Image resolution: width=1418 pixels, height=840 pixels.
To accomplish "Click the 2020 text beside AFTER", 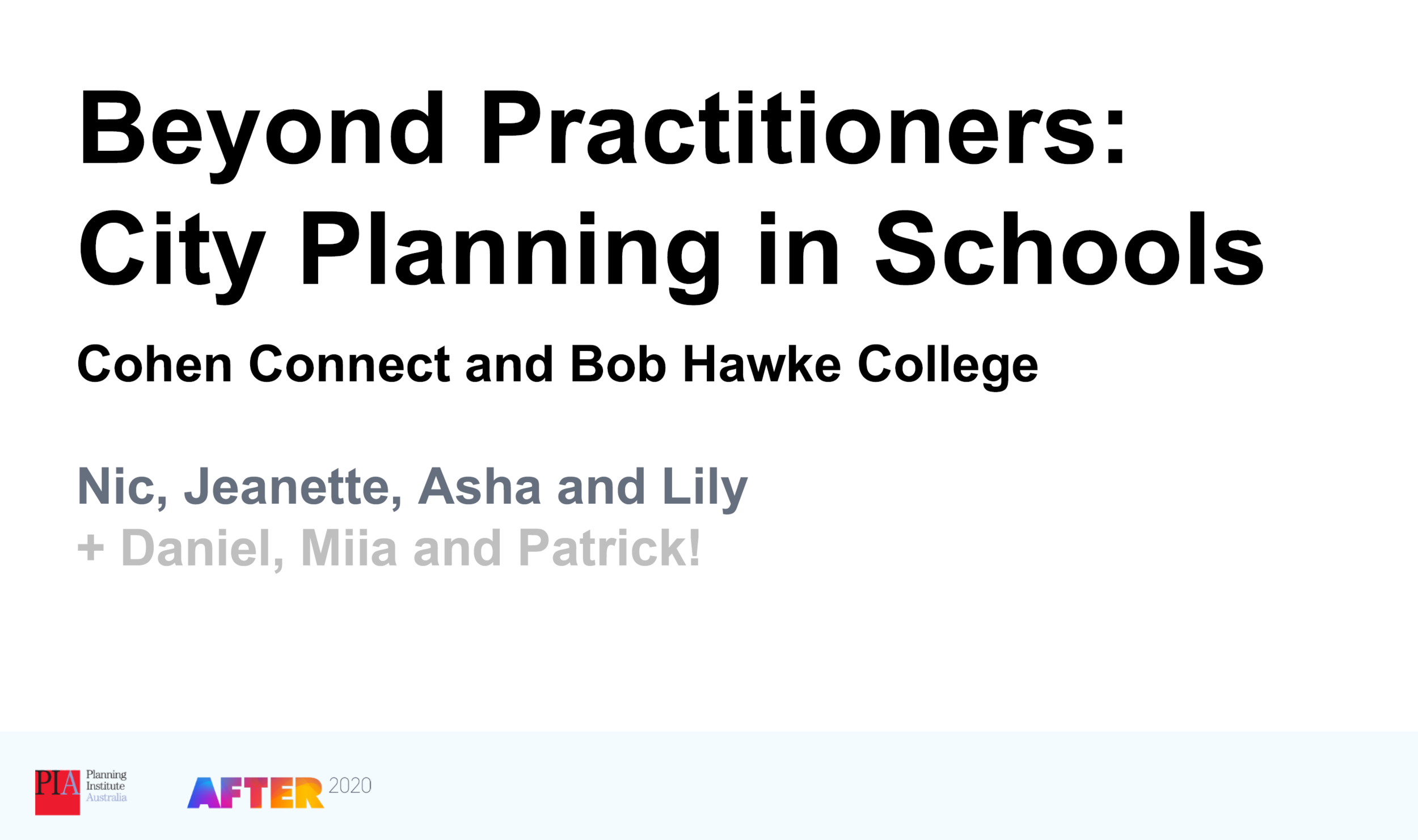I will pos(350,786).
